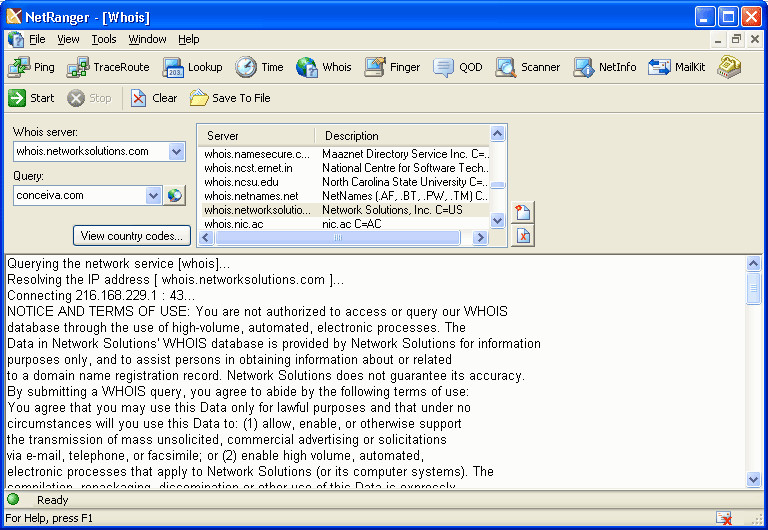Open the Ping tool
768x530 pixels.
coord(31,67)
